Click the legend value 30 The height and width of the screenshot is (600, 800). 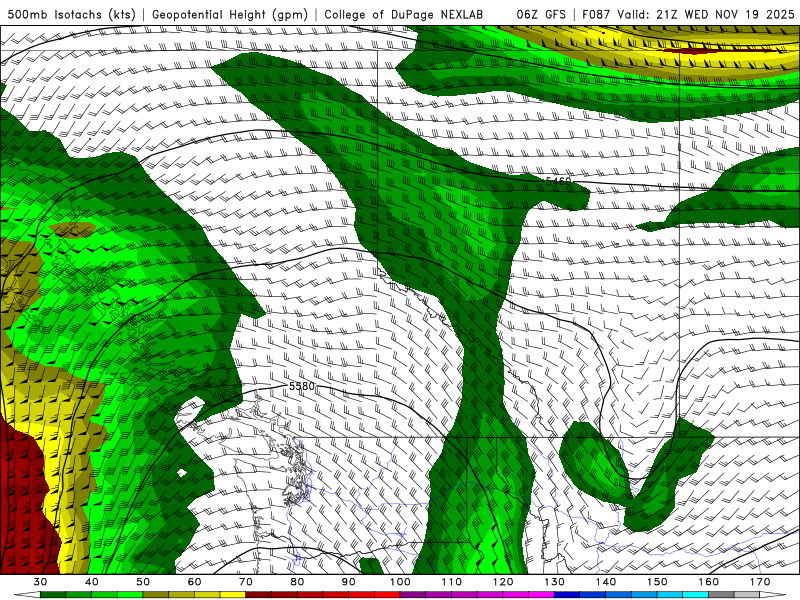40,582
